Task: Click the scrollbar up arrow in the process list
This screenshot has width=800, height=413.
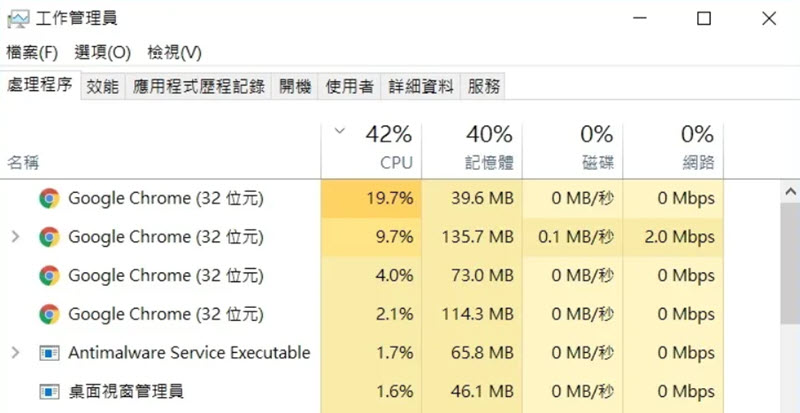Action: pos(791,190)
